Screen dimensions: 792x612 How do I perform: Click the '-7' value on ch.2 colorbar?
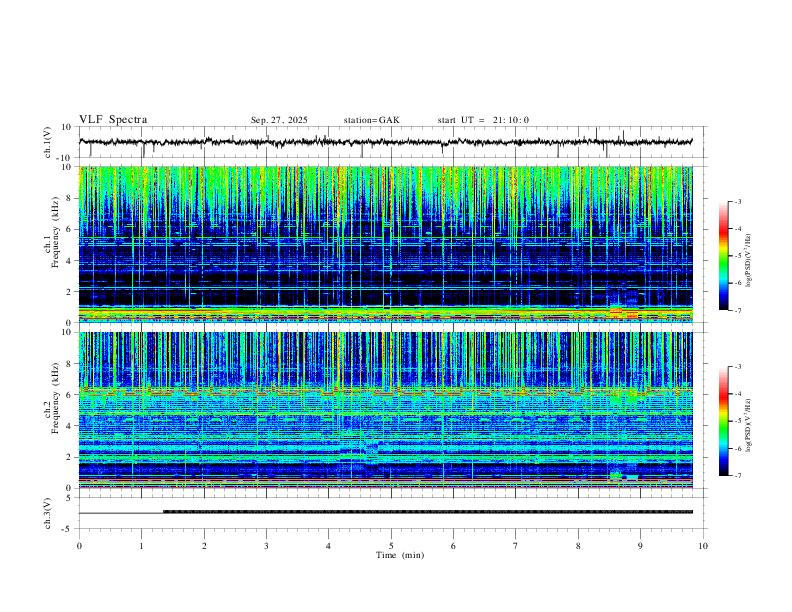(x=737, y=476)
